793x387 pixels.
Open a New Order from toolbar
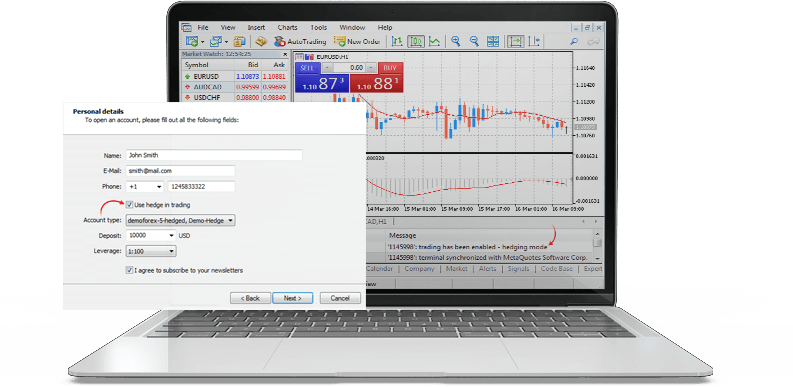click(357, 41)
